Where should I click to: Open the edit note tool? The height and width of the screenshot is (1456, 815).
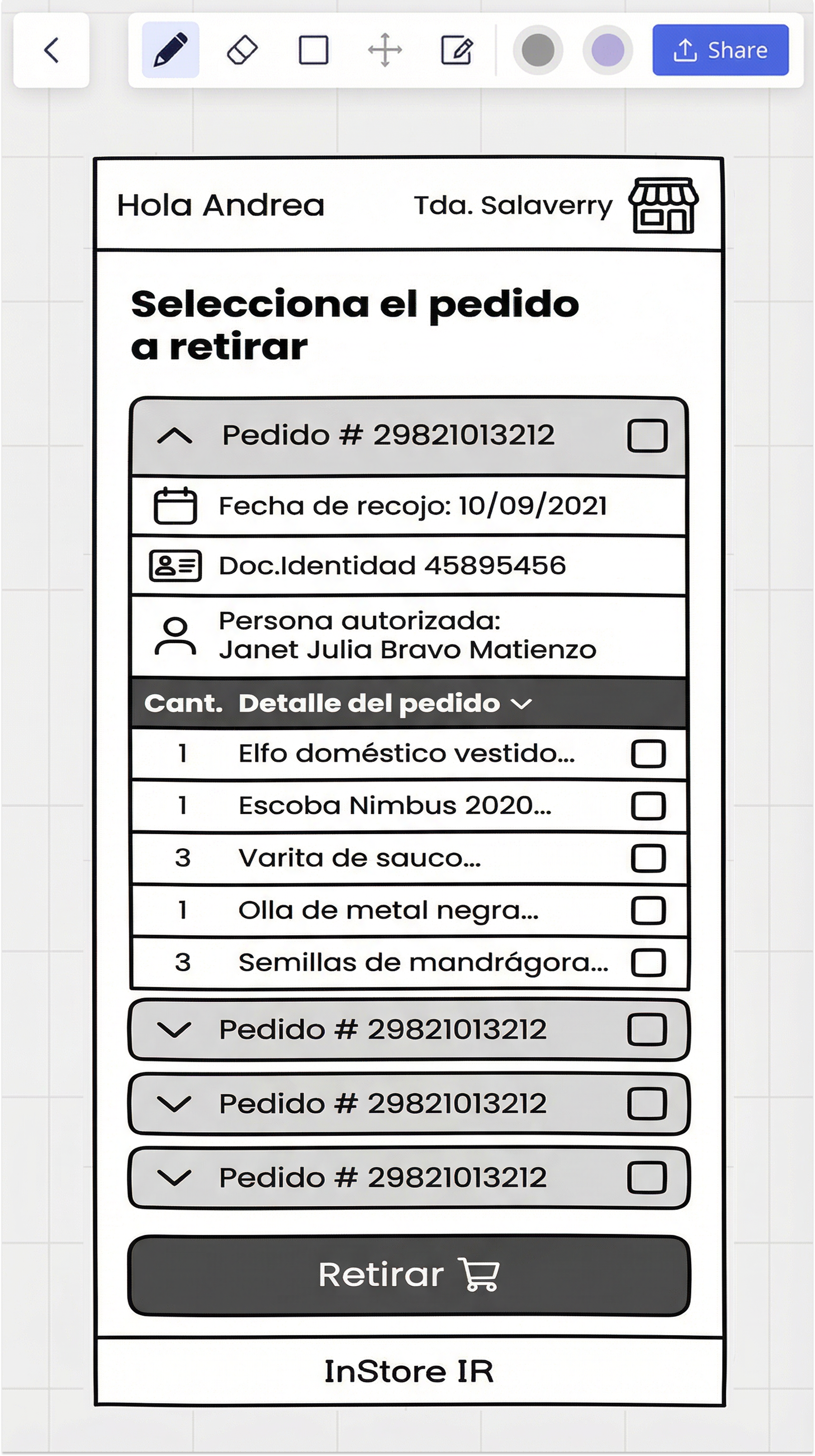click(x=456, y=50)
